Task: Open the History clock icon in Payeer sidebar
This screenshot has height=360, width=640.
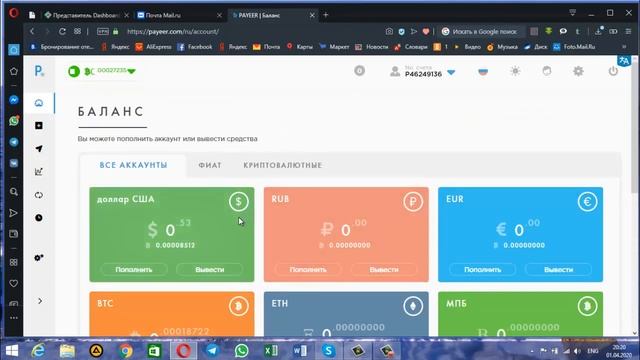Action: (x=39, y=218)
